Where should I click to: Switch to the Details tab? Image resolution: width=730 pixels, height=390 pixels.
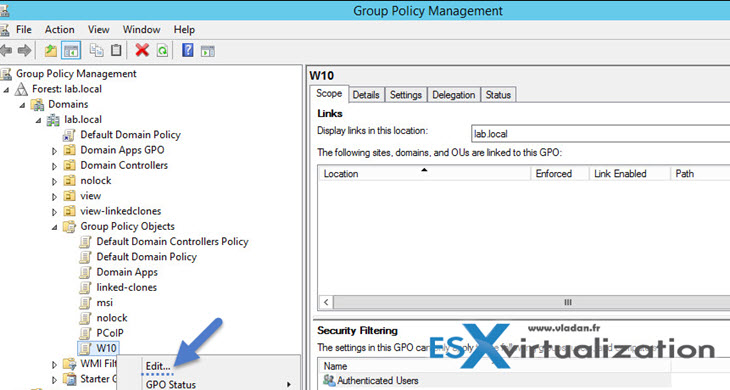[x=366, y=95]
